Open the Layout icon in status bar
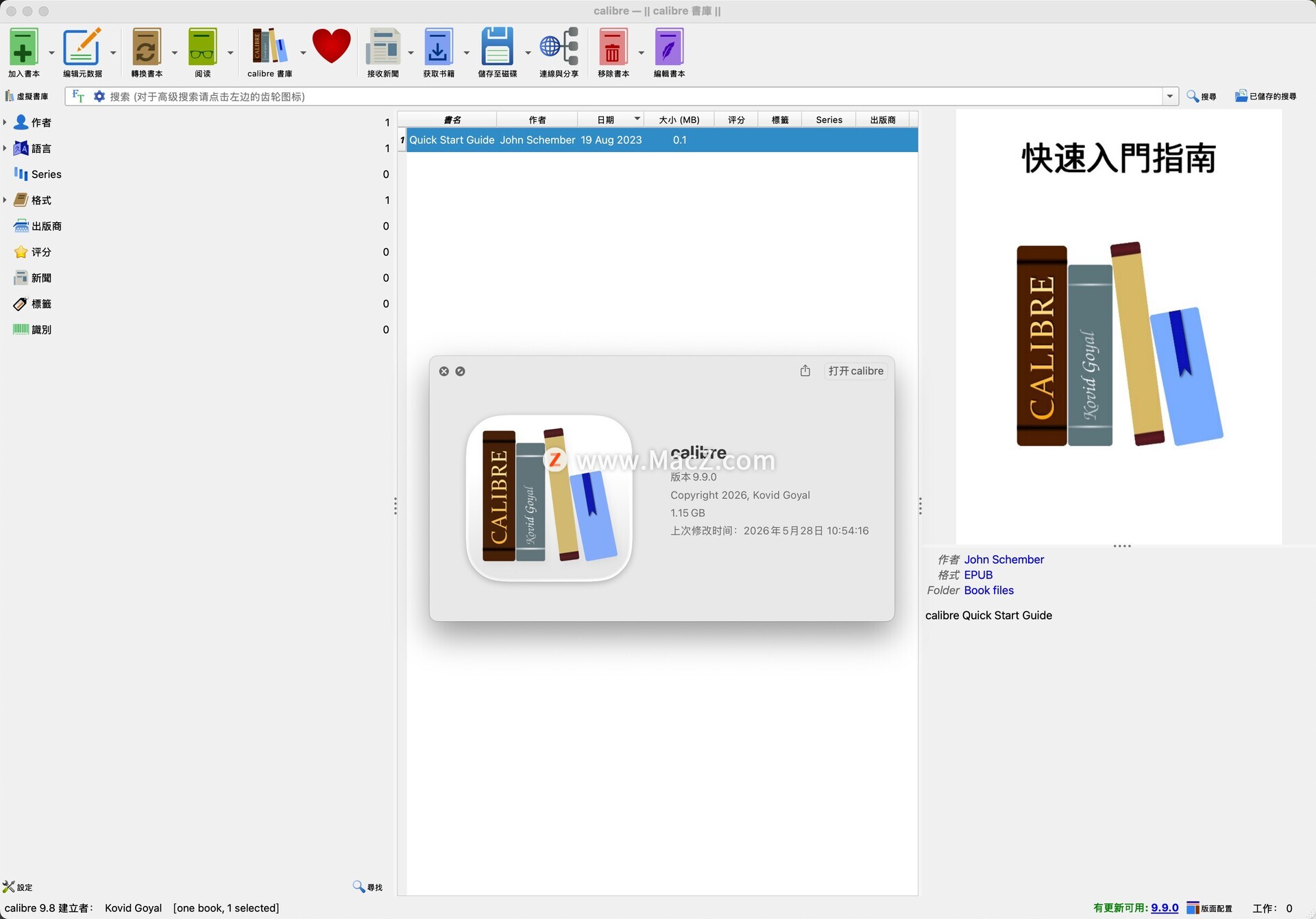The width and height of the screenshot is (1316, 919). pos(1210,908)
